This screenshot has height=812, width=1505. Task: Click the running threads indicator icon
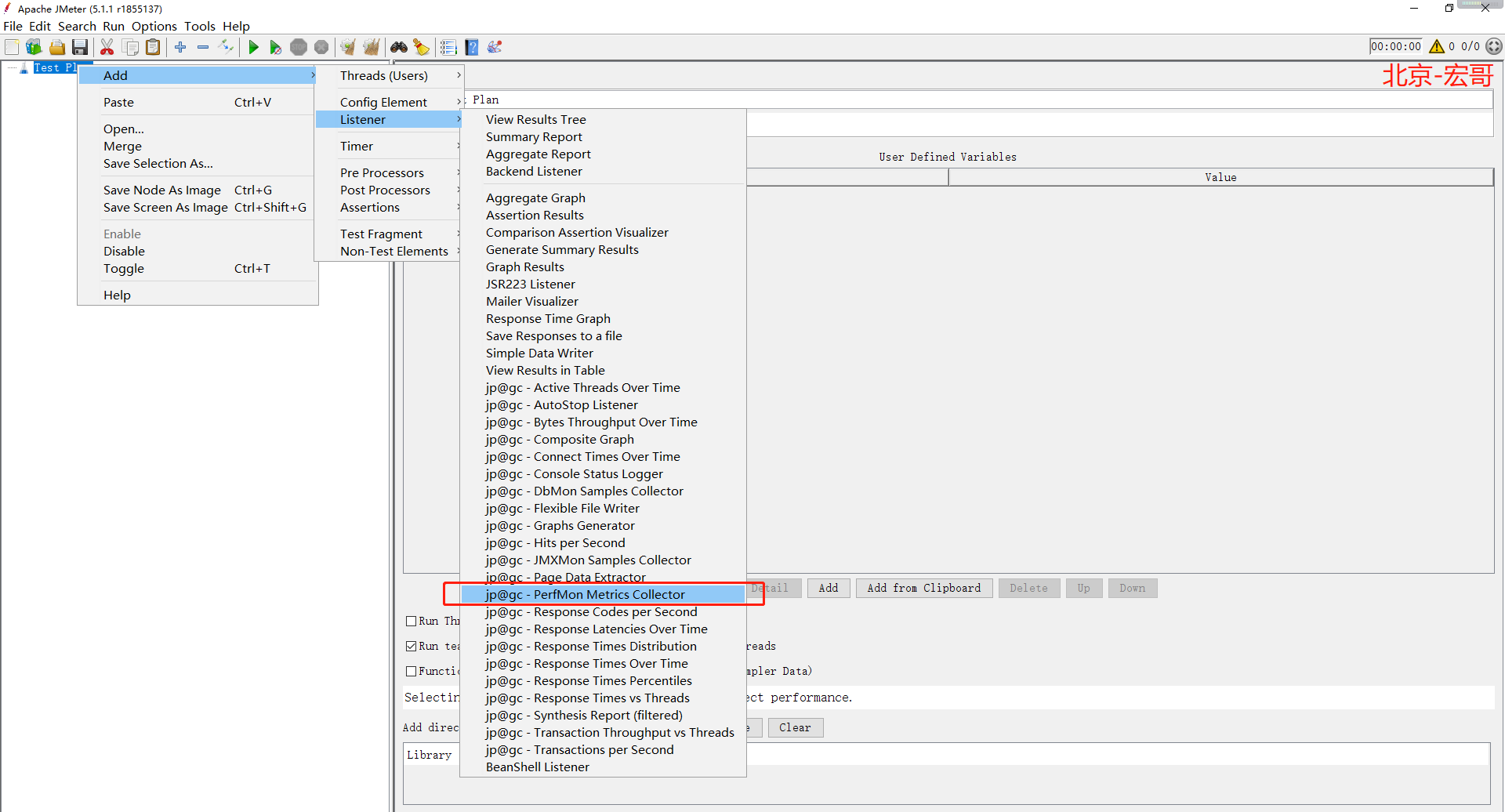1494,46
